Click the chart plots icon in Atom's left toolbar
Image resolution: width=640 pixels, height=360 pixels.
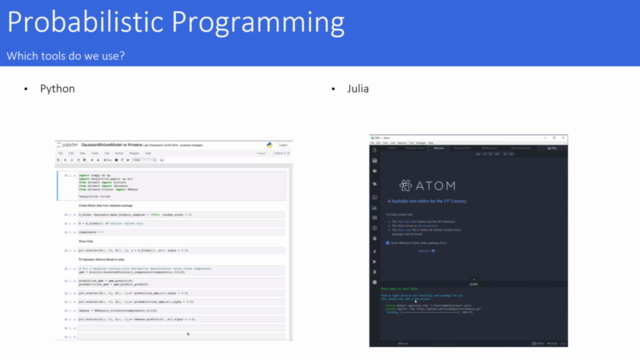(375, 208)
